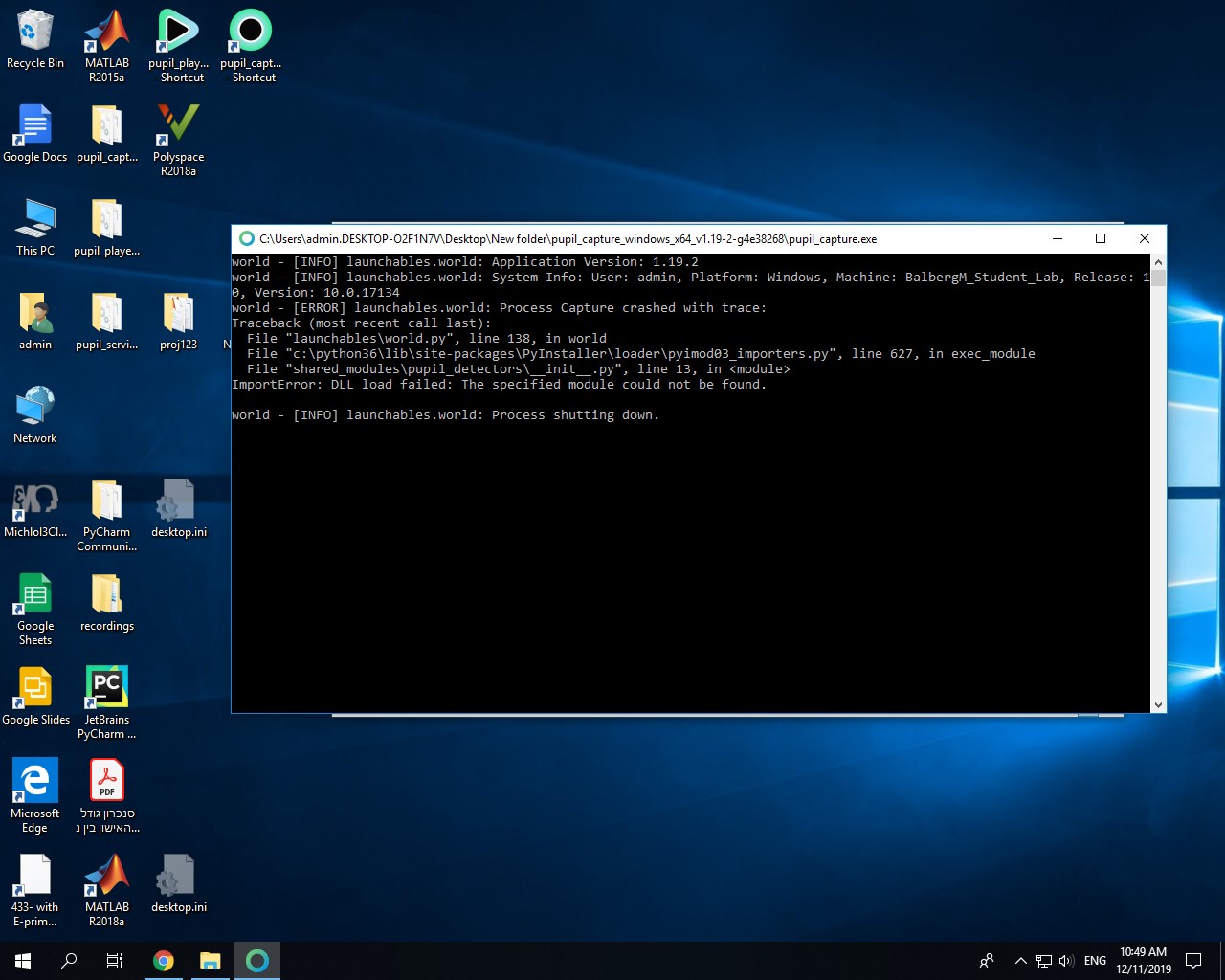Click the "Process Capture crashed with trace:" line
Image resolution: width=1225 pixels, height=980 pixels.
pyautogui.click(x=499, y=308)
